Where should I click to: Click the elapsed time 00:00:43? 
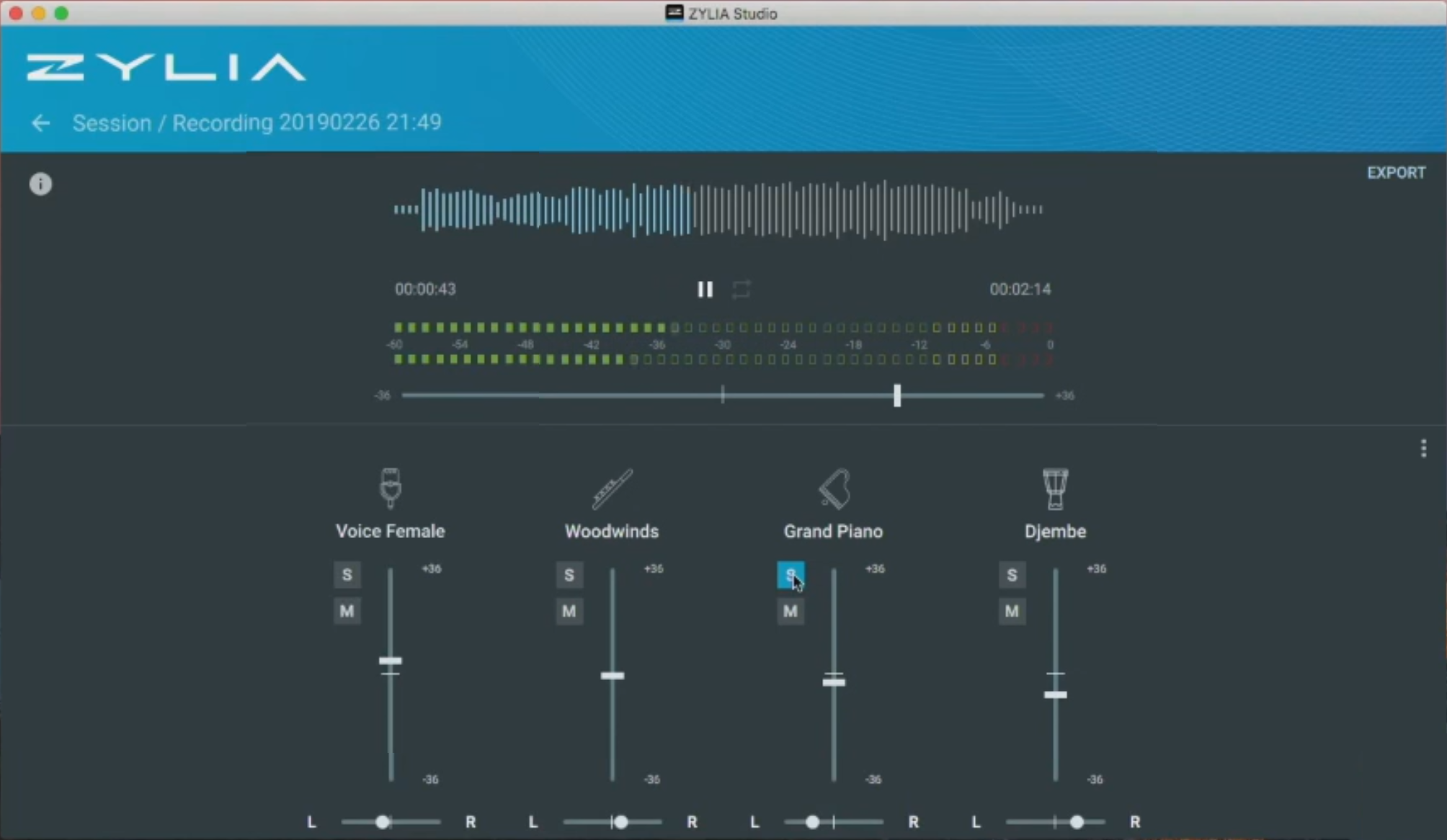pyautogui.click(x=425, y=290)
